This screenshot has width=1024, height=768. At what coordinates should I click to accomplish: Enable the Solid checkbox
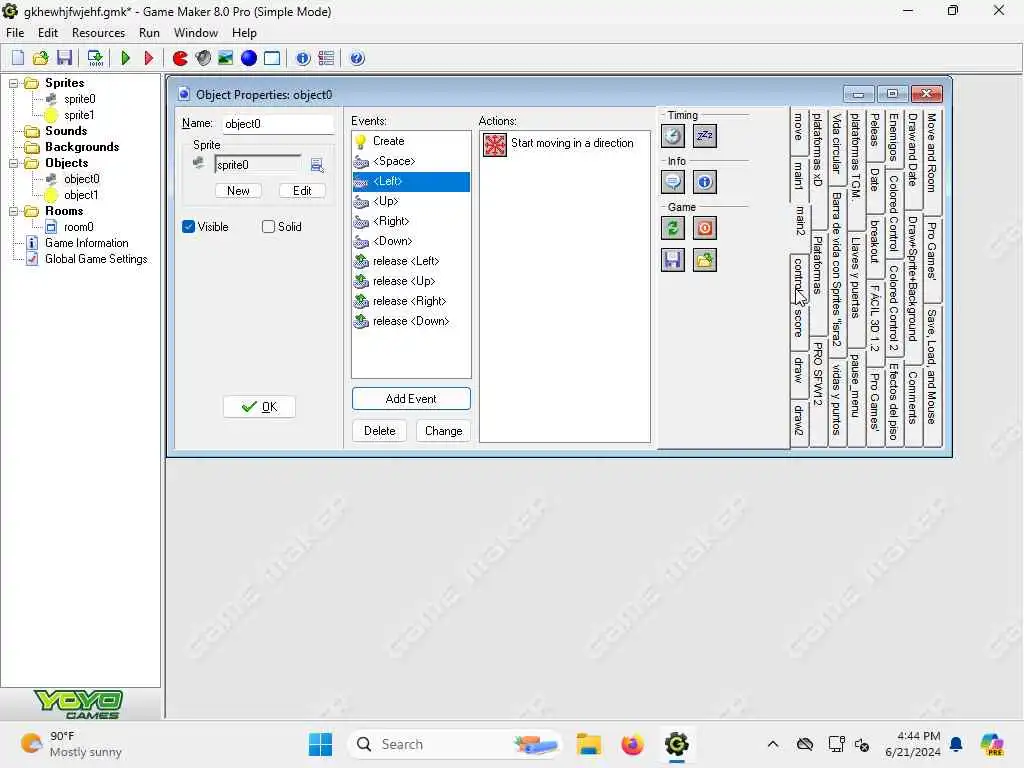[268, 227]
